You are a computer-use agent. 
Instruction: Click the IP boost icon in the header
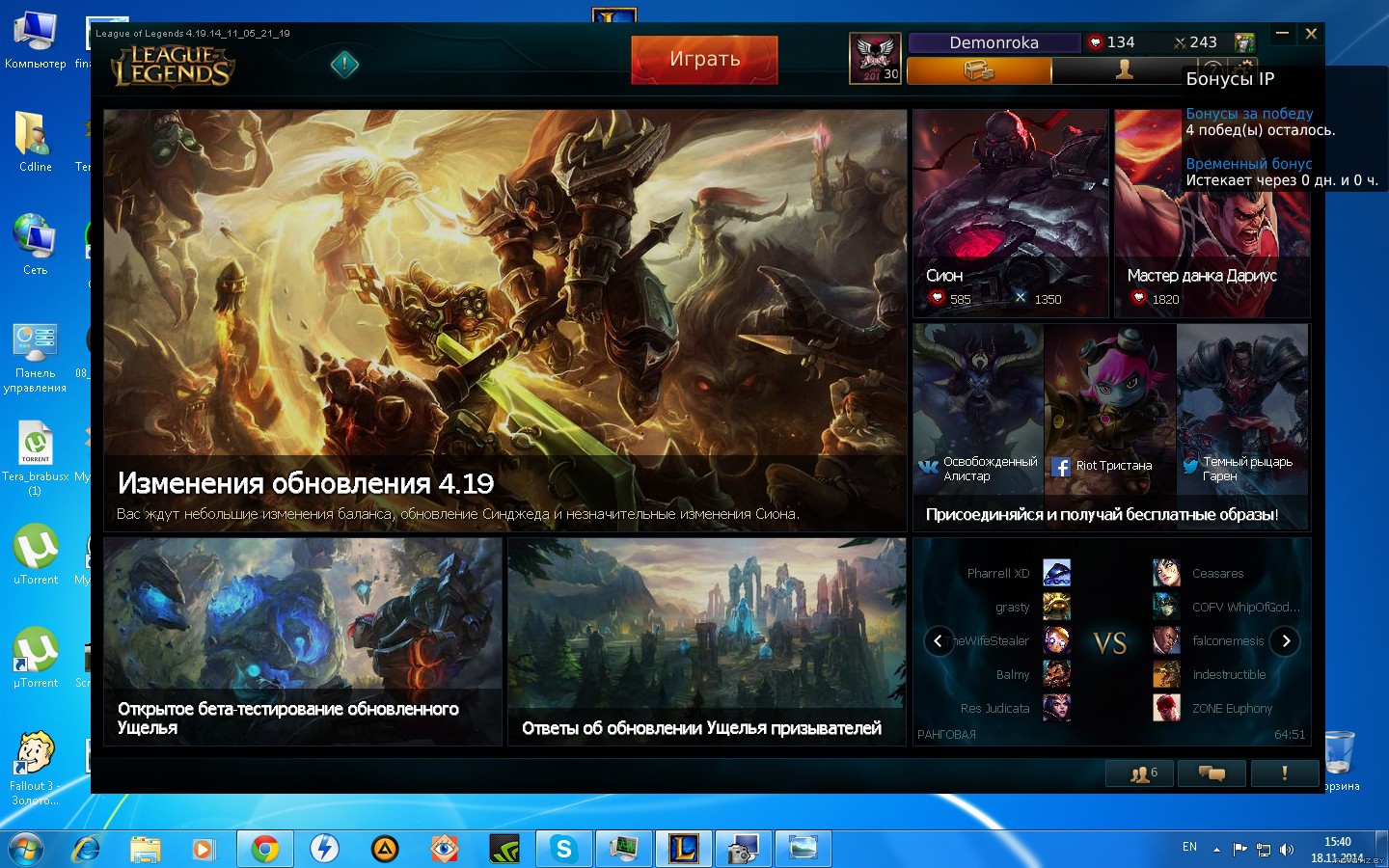pos(1244,42)
